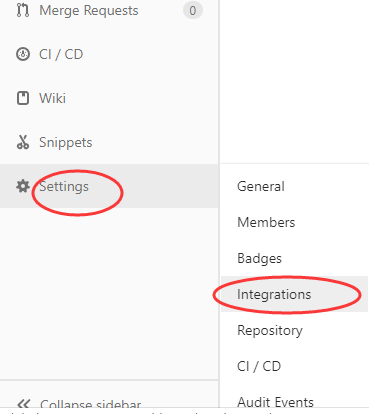Click the Settings gear icon
369x414 pixels.
(23, 186)
